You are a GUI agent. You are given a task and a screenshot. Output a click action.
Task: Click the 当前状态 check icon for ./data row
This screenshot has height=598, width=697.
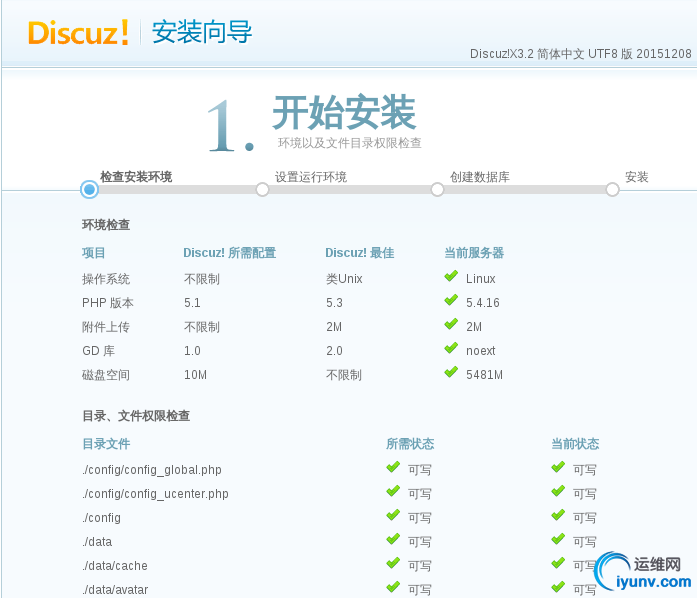click(558, 539)
